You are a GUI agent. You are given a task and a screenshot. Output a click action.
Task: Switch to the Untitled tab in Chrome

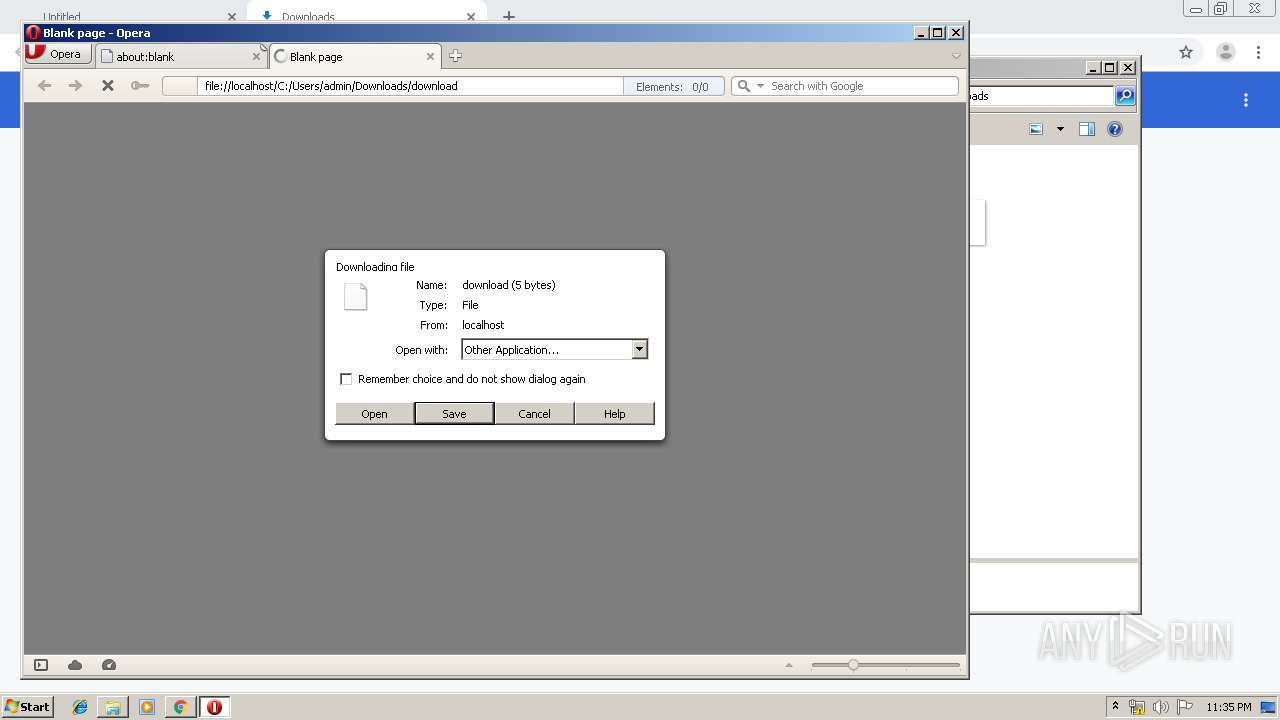[x=130, y=17]
